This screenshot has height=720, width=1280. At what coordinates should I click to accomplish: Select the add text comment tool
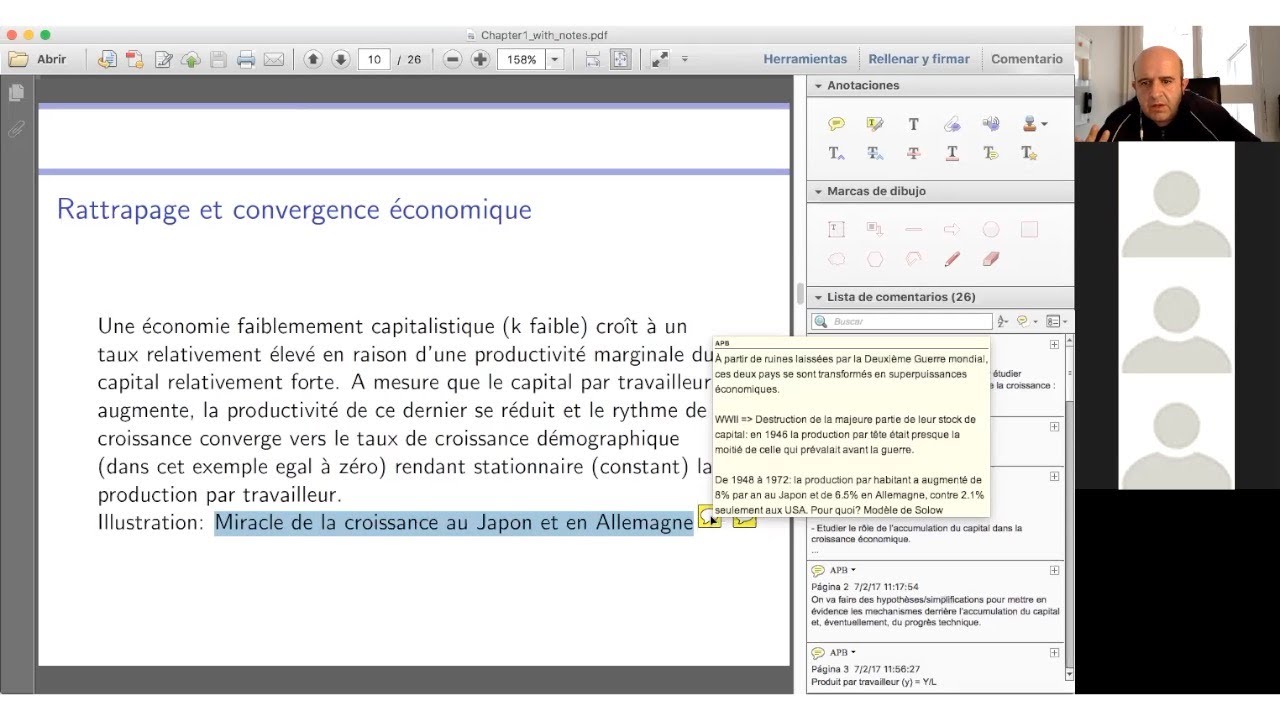[913, 124]
